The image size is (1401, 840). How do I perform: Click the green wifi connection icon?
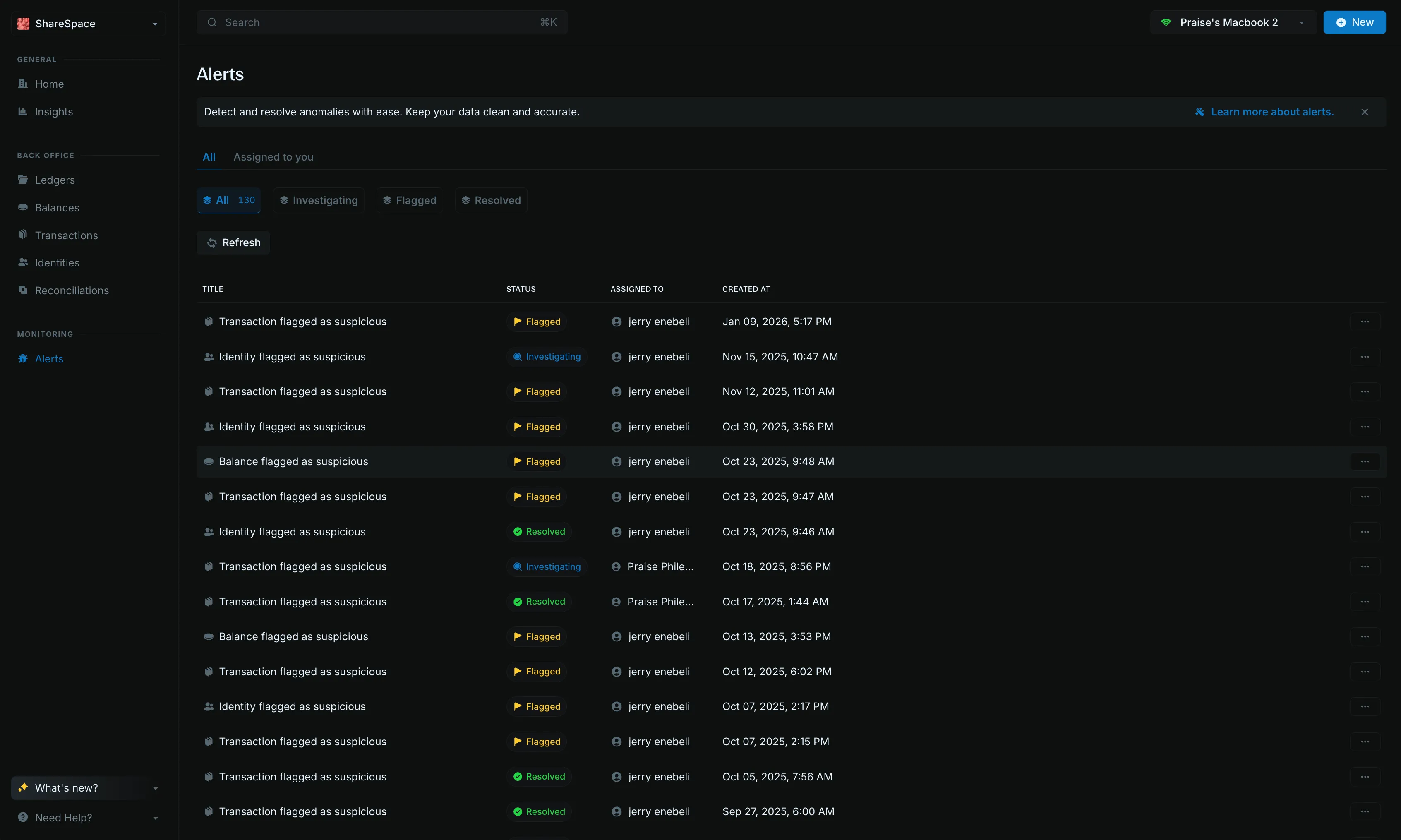click(x=1166, y=23)
